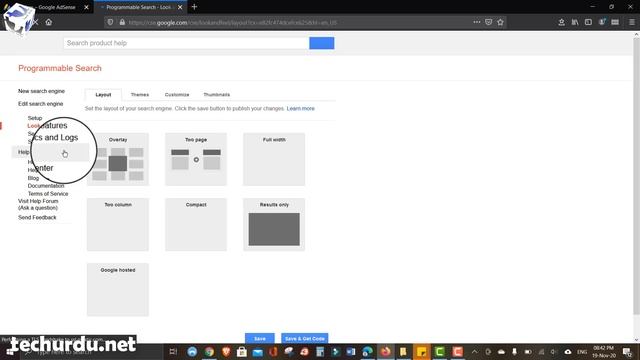Bookmark this page with star icon
Image resolution: width=640 pixels, height=360 pixels.
click(500, 22)
